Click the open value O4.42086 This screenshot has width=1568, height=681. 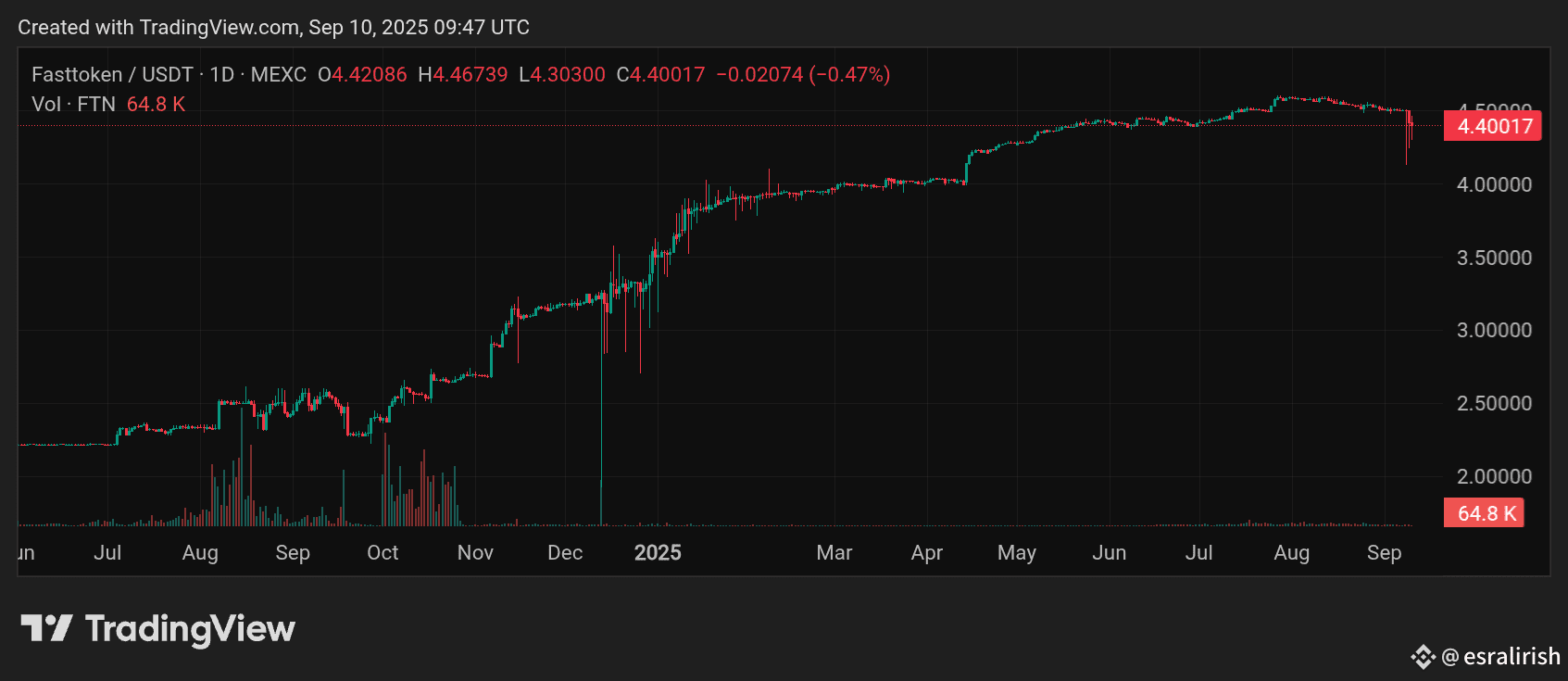pos(362,74)
